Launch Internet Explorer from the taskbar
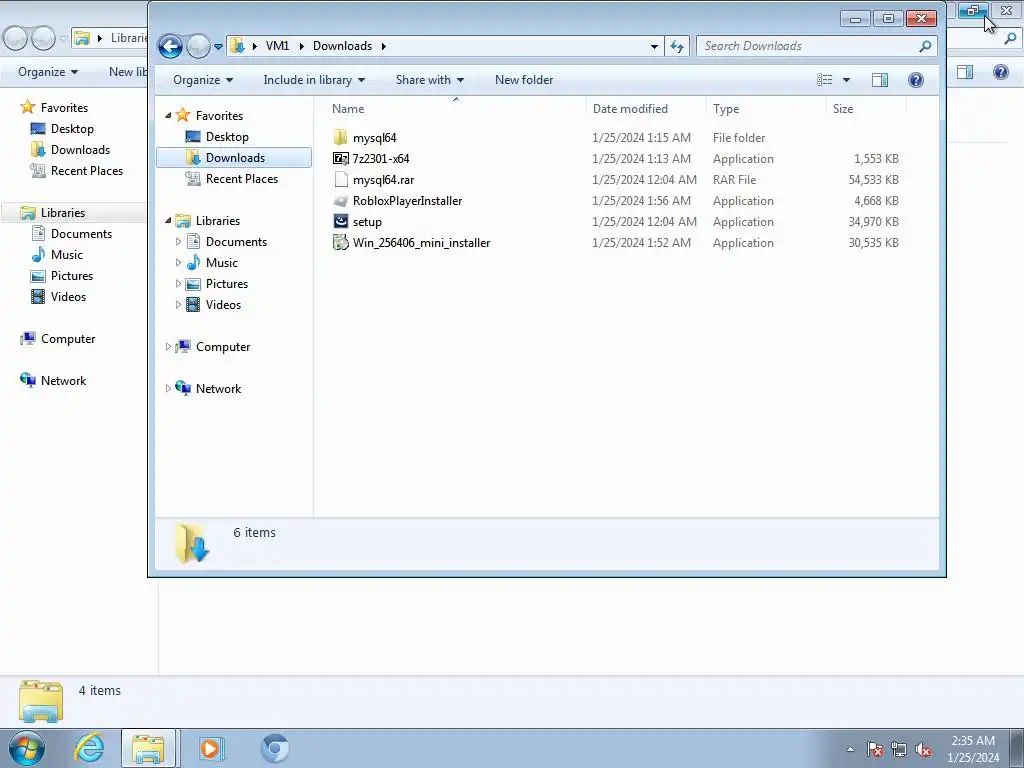The height and width of the screenshot is (768, 1024). pos(88,748)
